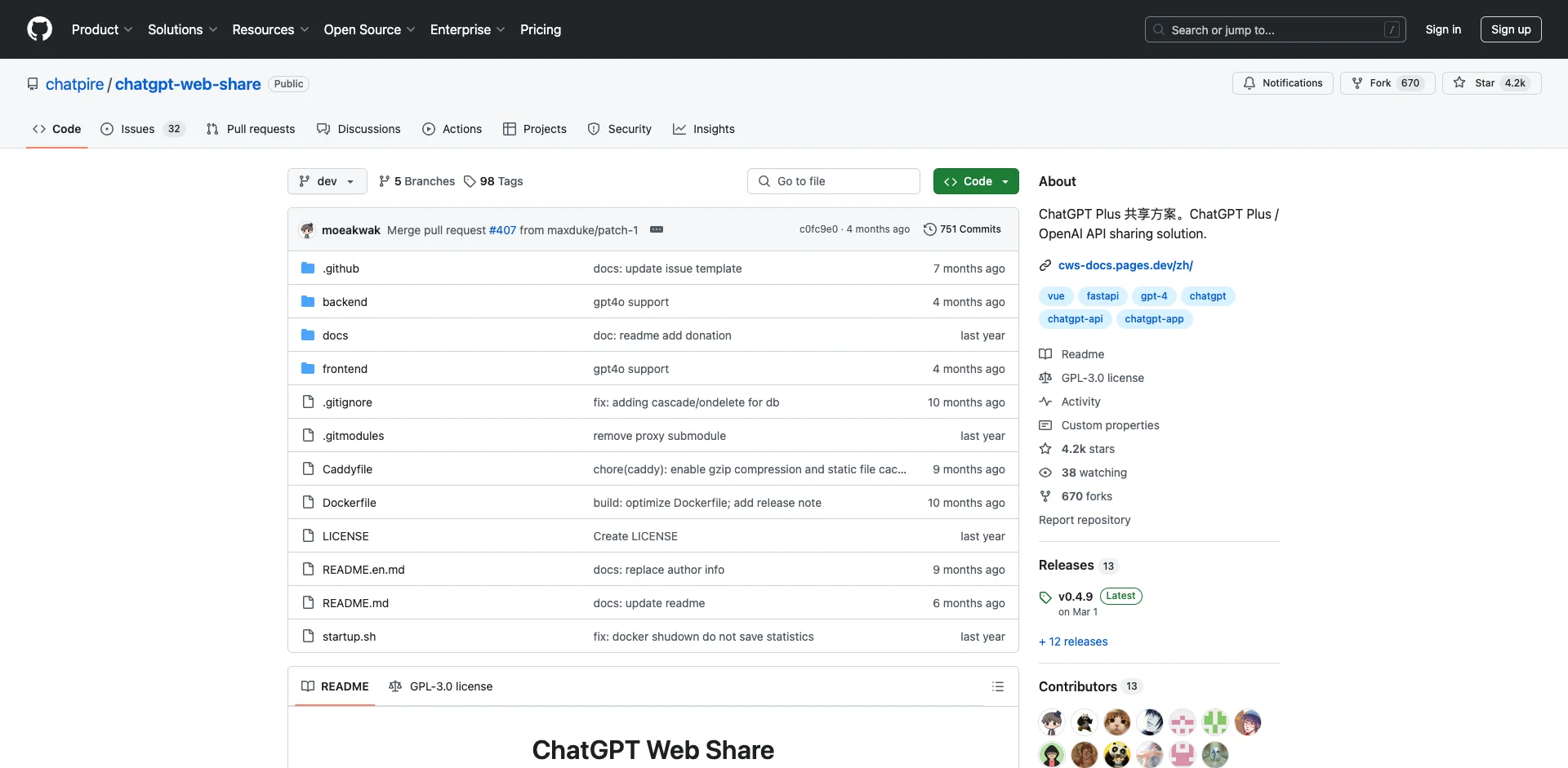The width and height of the screenshot is (1568, 768).
Task: Click the backend folder icon
Action: 308,301
